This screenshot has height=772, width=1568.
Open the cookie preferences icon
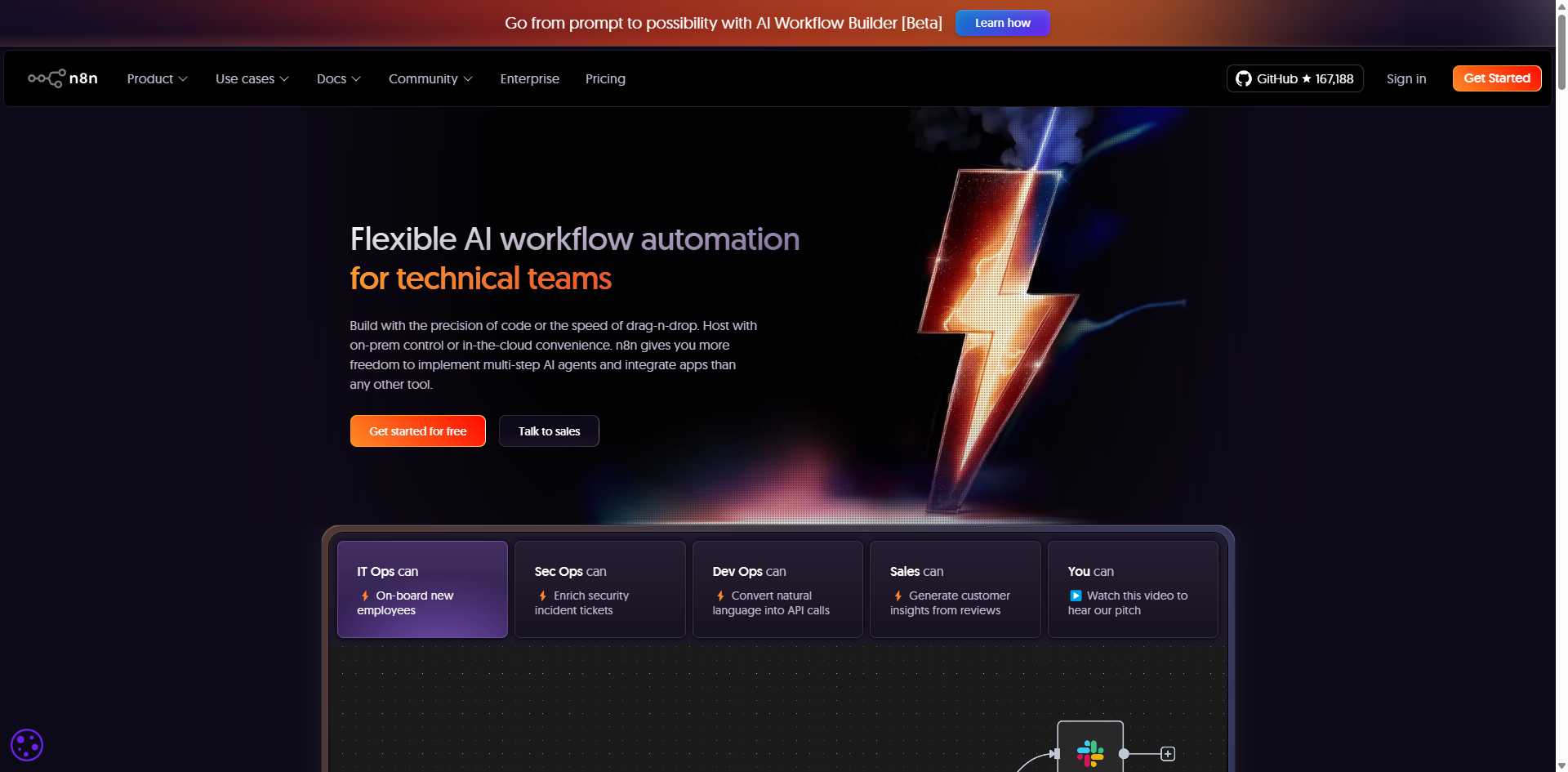click(x=27, y=745)
